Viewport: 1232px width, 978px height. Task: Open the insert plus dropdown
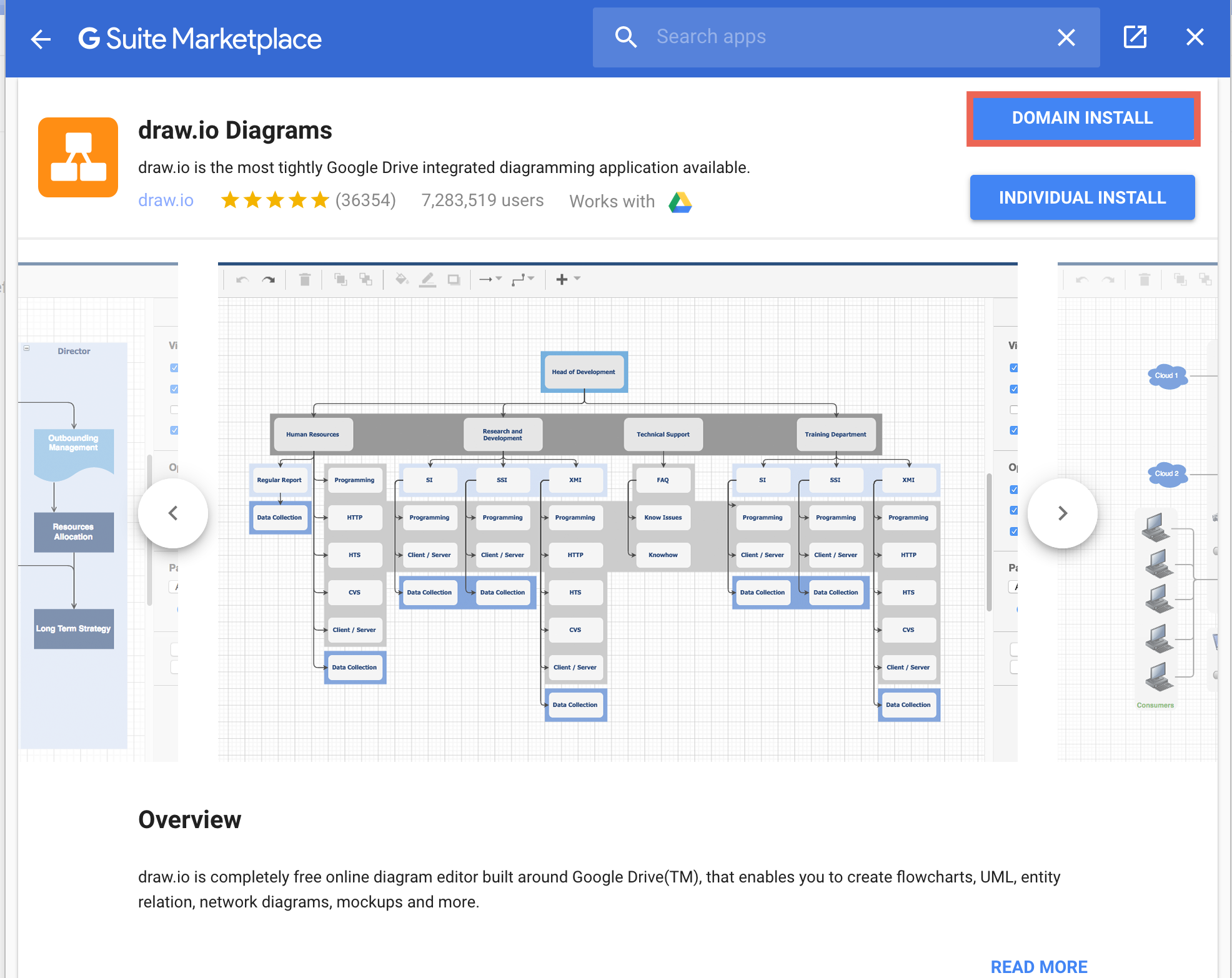click(x=568, y=279)
